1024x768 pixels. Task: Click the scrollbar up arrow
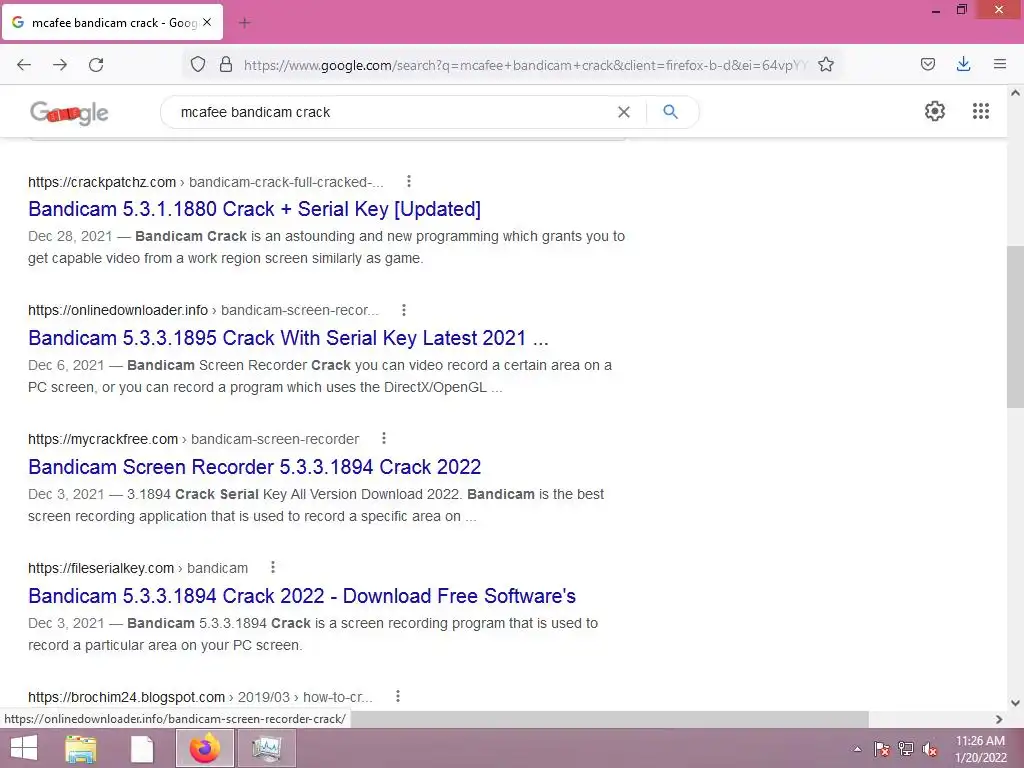(x=1015, y=93)
